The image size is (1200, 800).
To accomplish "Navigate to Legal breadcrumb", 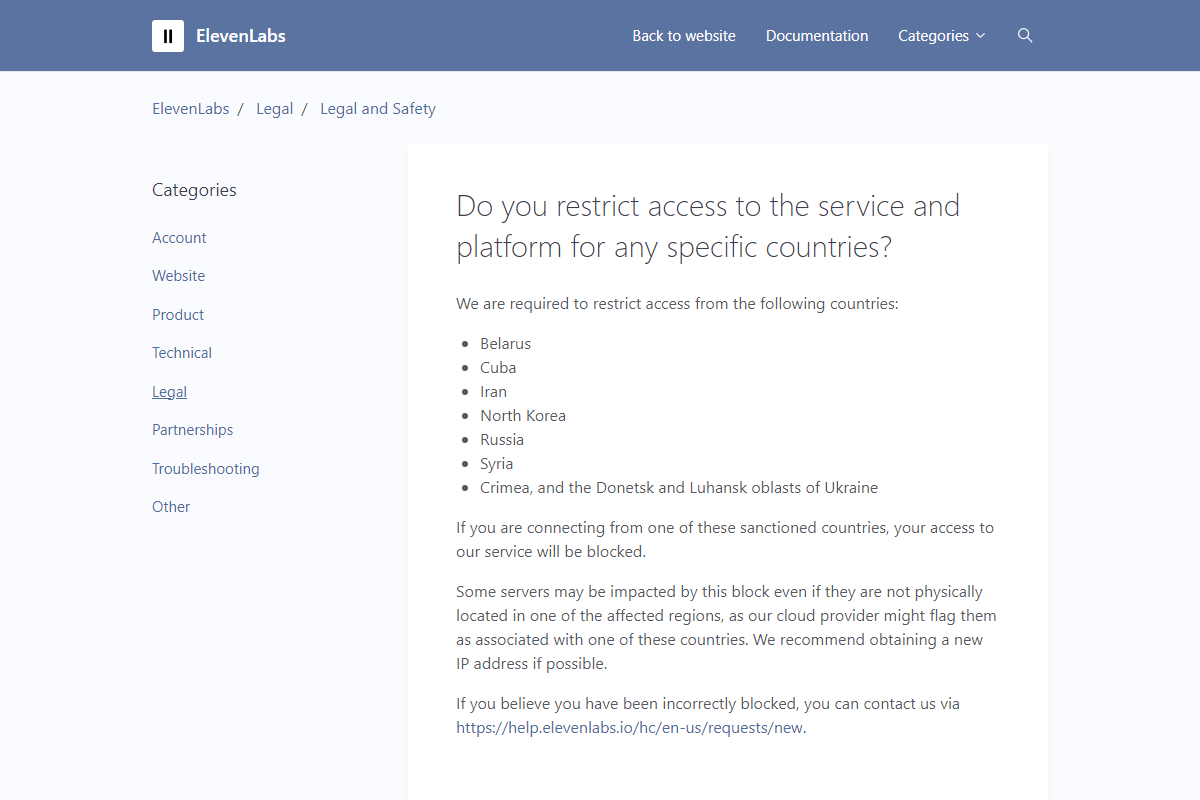I will pos(274,109).
